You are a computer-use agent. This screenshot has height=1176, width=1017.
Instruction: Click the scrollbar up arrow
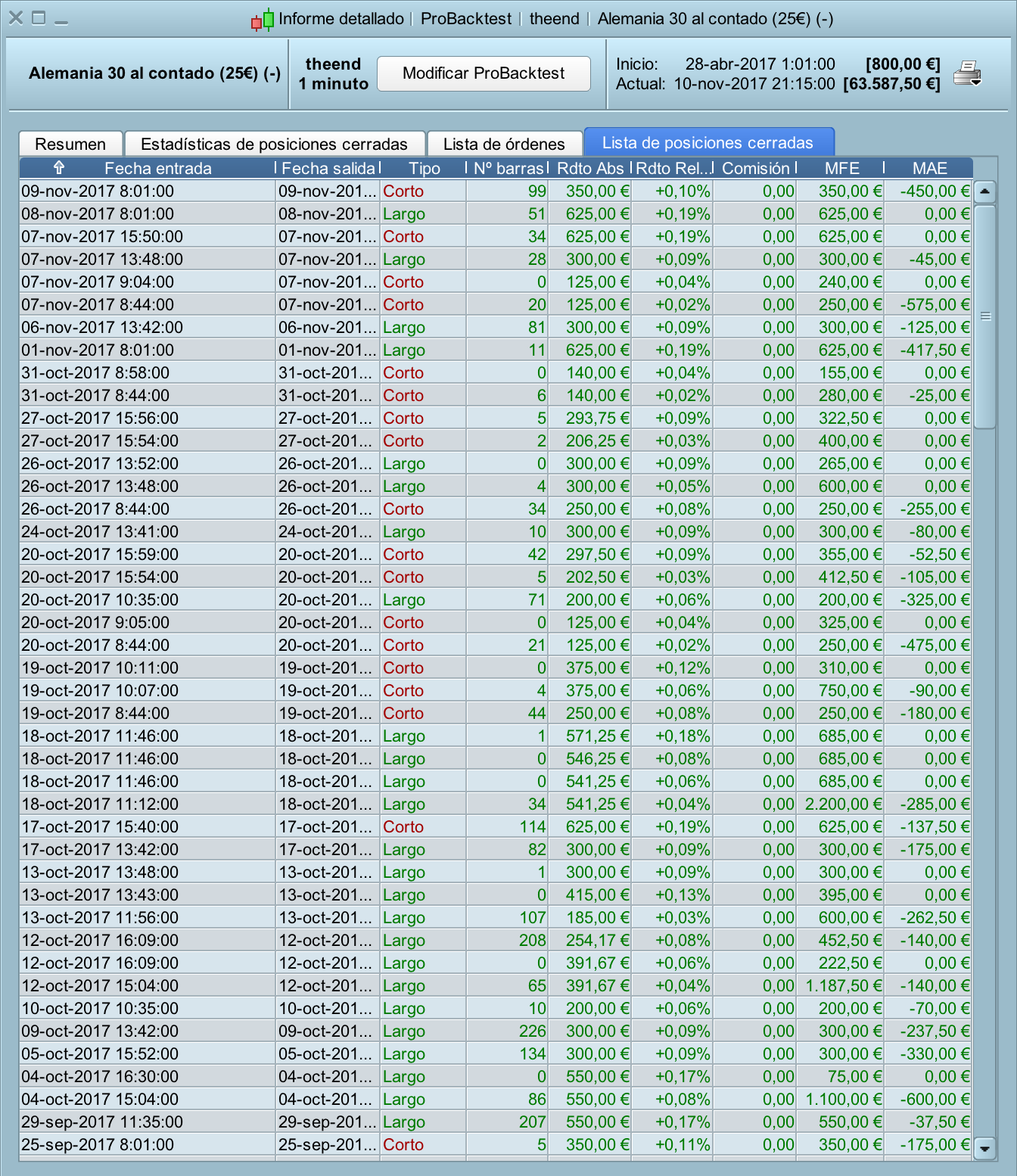984,191
